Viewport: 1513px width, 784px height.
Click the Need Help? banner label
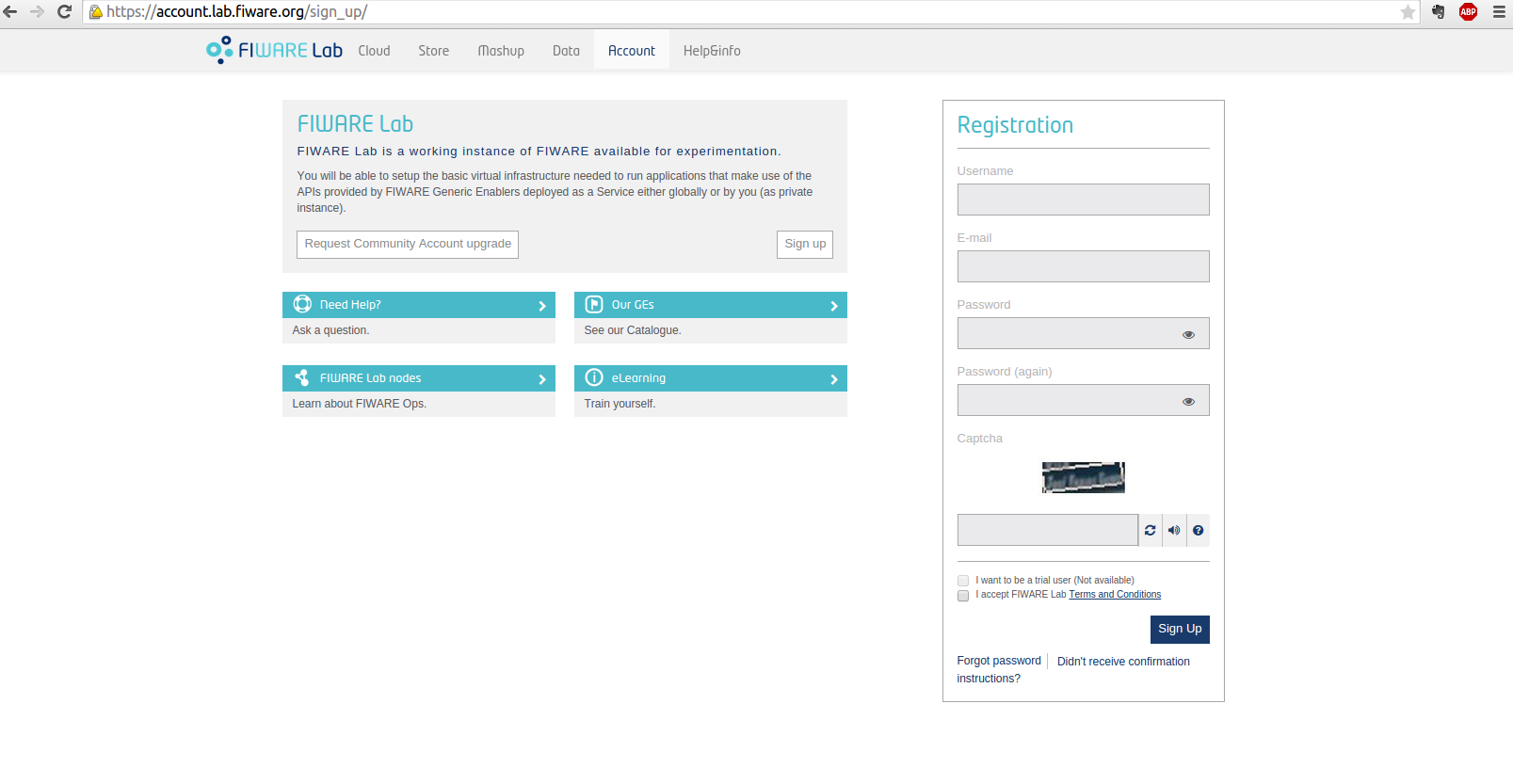coord(350,305)
